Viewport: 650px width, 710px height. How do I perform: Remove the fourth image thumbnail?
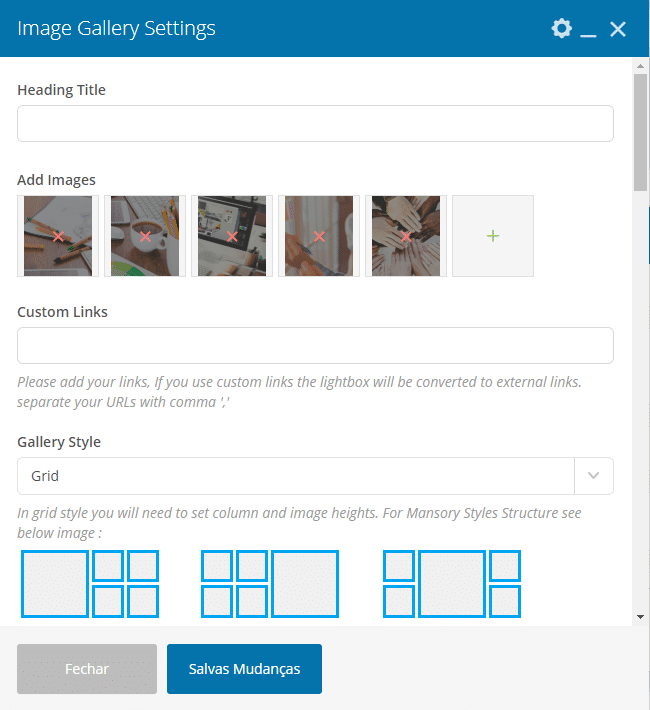click(x=319, y=236)
